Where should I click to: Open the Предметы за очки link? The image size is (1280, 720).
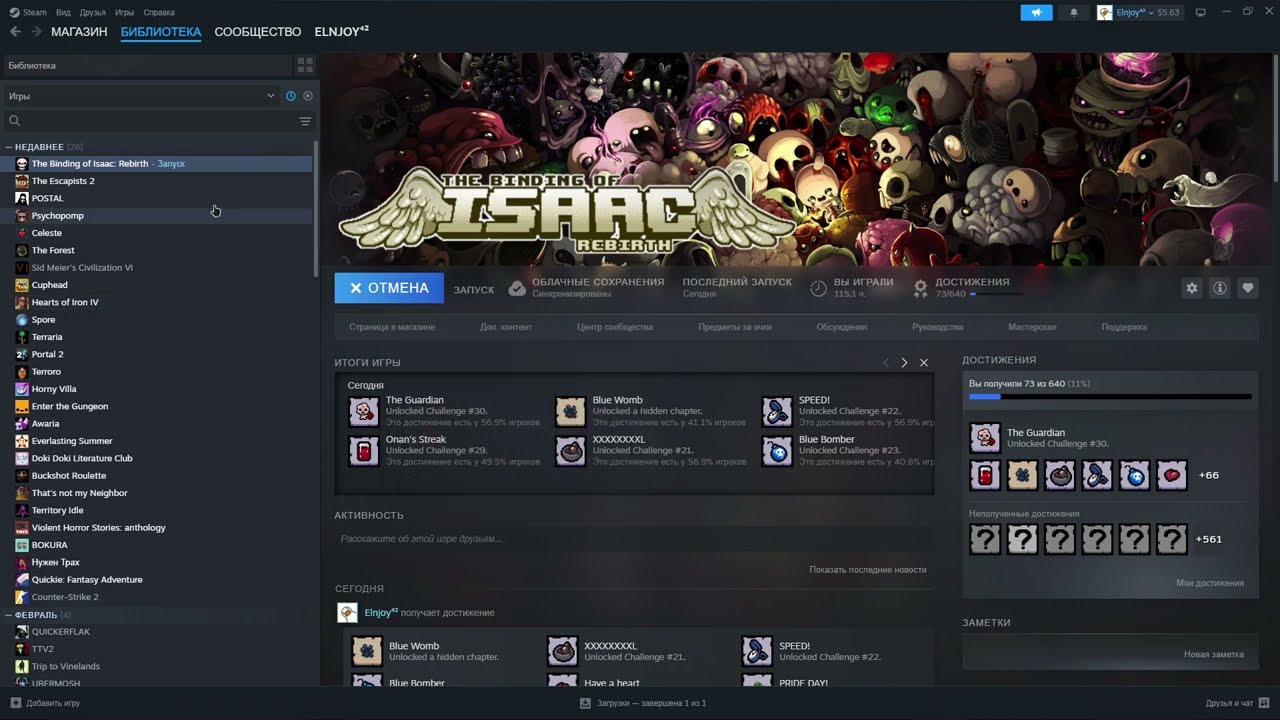pyautogui.click(x=735, y=327)
